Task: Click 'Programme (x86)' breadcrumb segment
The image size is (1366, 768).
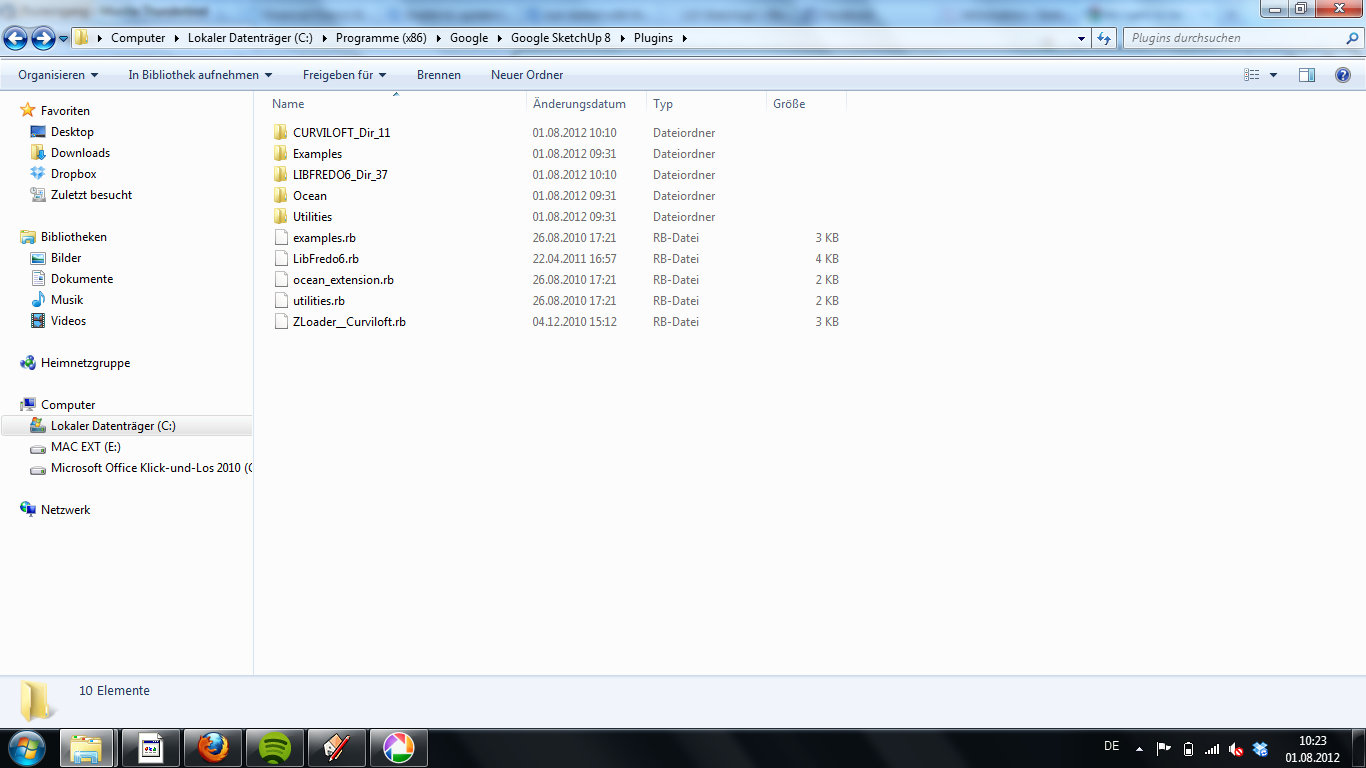Action: (381, 38)
